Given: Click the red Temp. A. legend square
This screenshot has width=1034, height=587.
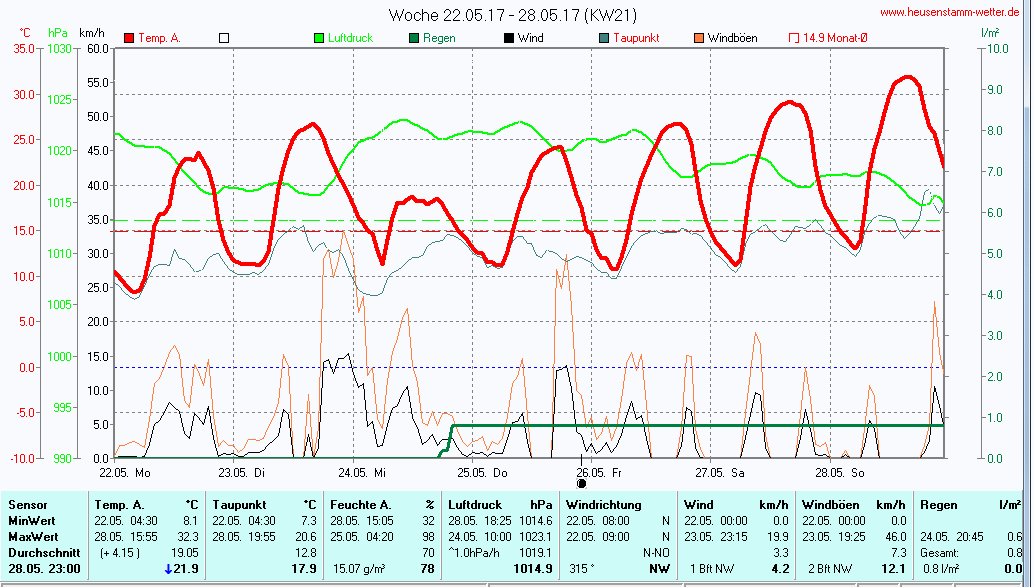Looking at the screenshot, I should (x=129, y=38).
